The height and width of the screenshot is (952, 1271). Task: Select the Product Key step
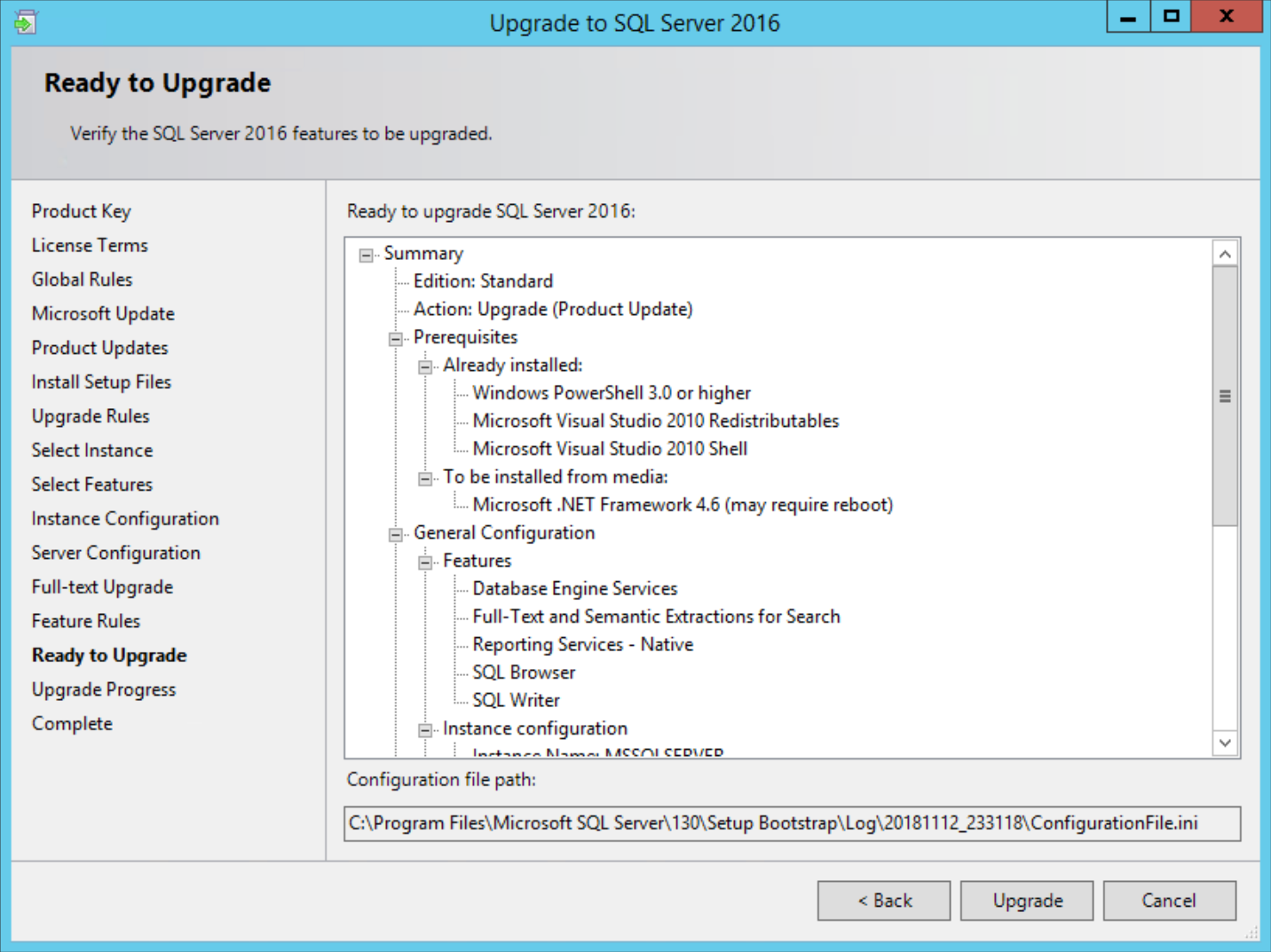[x=82, y=211]
